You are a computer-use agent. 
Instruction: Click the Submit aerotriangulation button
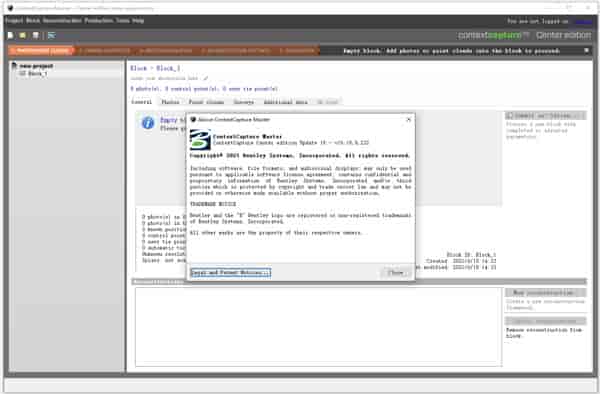[x=545, y=116]
